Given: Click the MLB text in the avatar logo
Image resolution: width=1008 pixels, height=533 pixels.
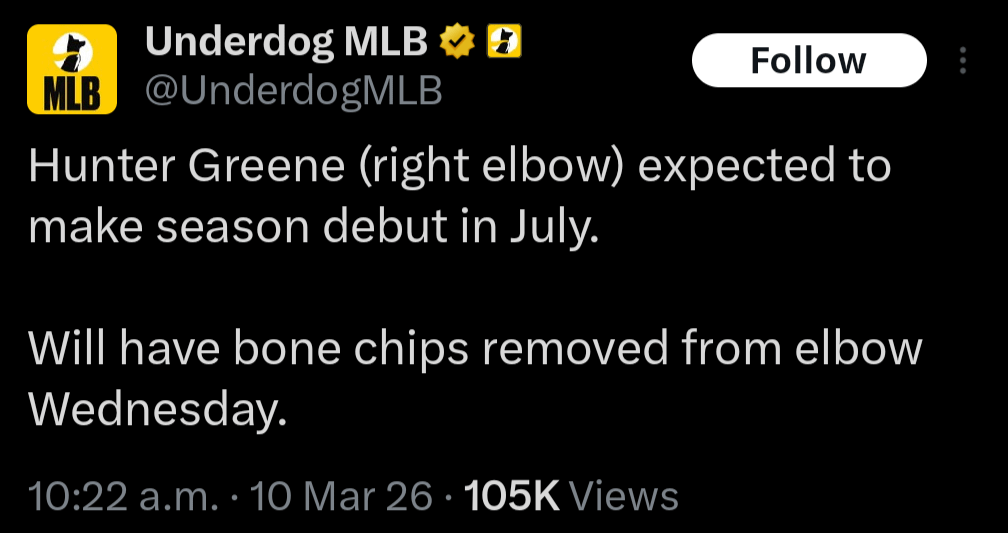Looking at the screenshot, I should tap(72, 93).
